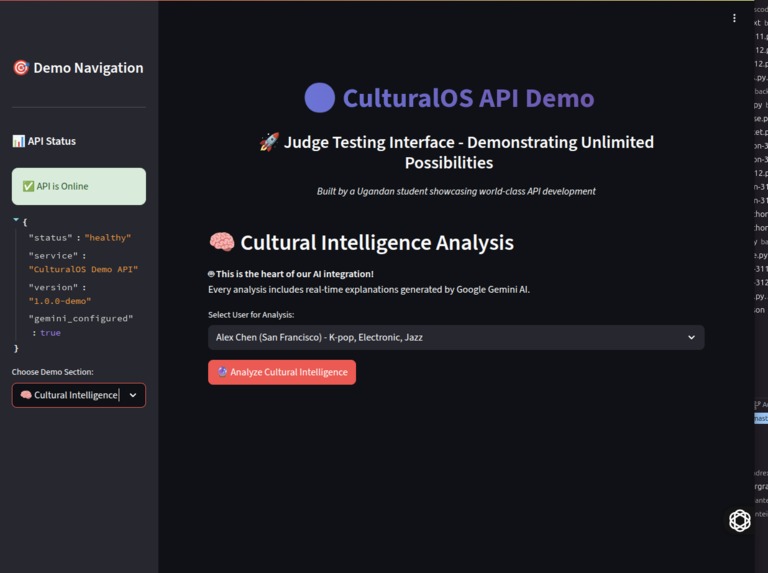Open the Select User for Analysis dropdown
The height and width of the screenshot is (573, 768).
[x=456, y=337]
